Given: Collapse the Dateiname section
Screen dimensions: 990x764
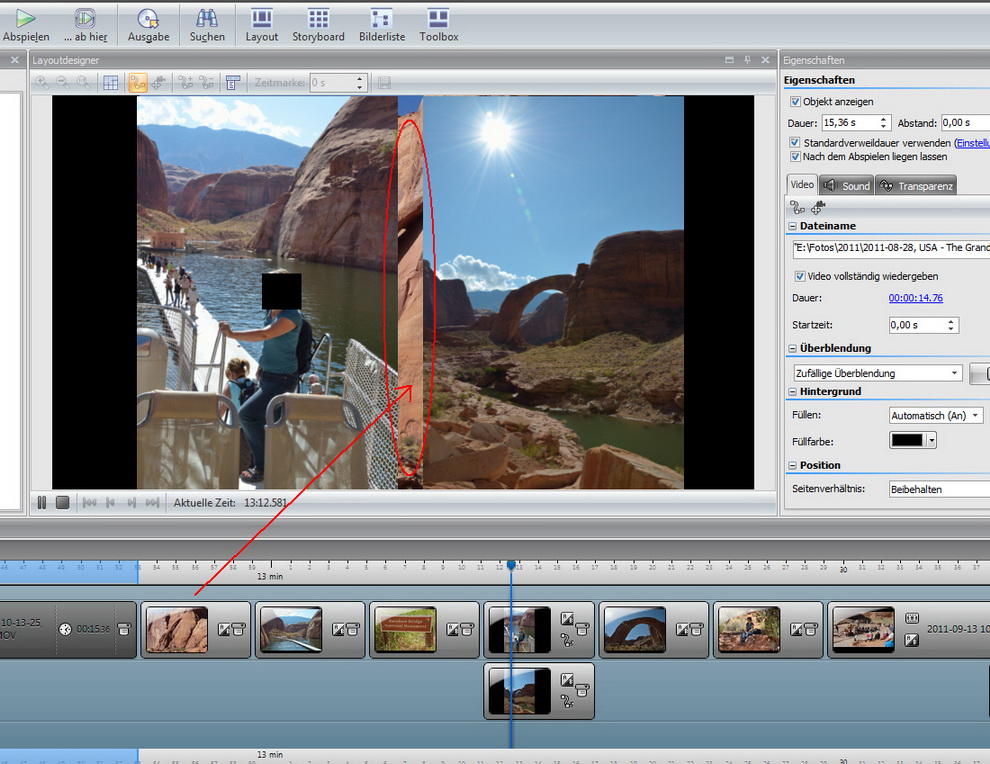Looking at the screenshot, I should click(x=792, y=227).
